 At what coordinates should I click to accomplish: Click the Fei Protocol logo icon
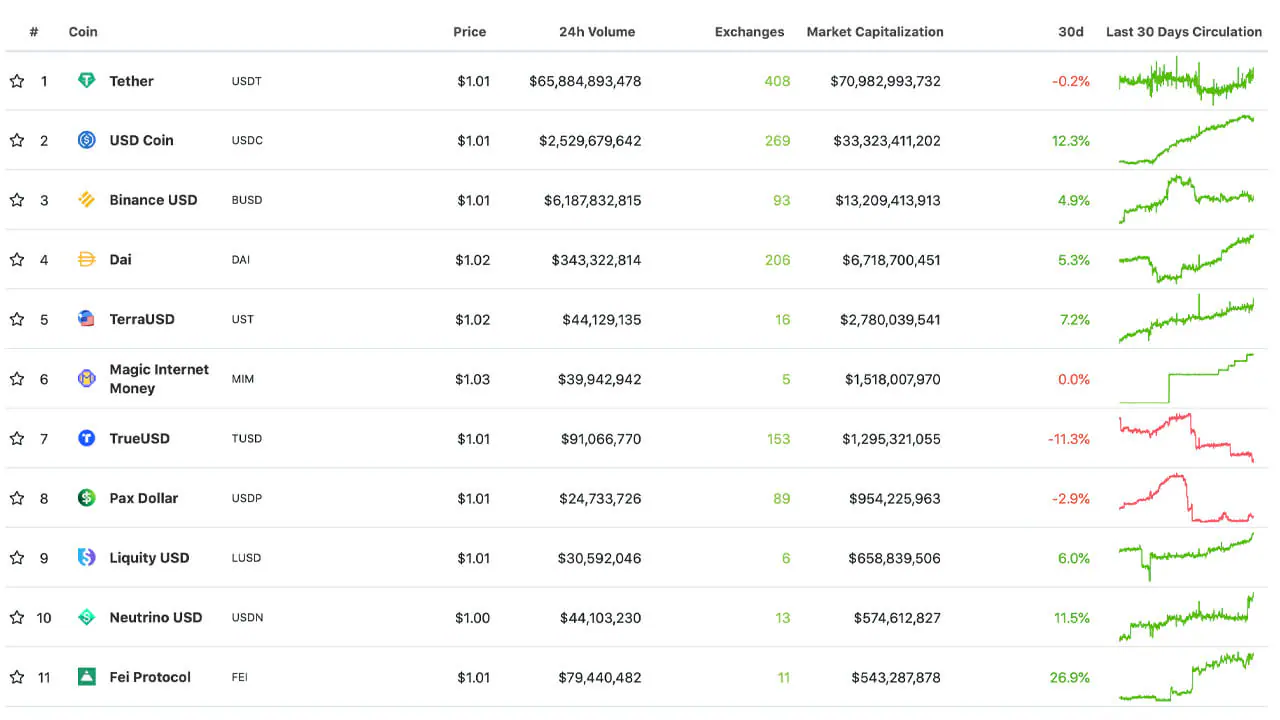click(87, 677)
